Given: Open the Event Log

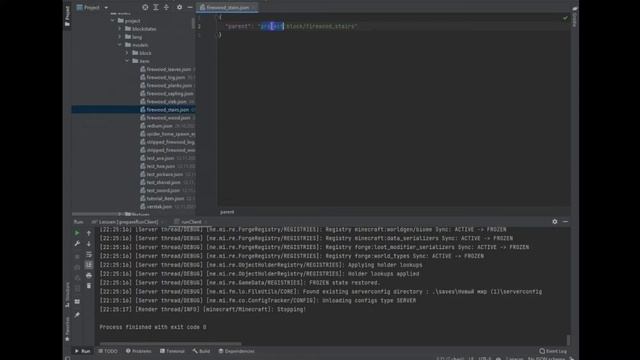Looking at the screenshot, I should point(553,351).
